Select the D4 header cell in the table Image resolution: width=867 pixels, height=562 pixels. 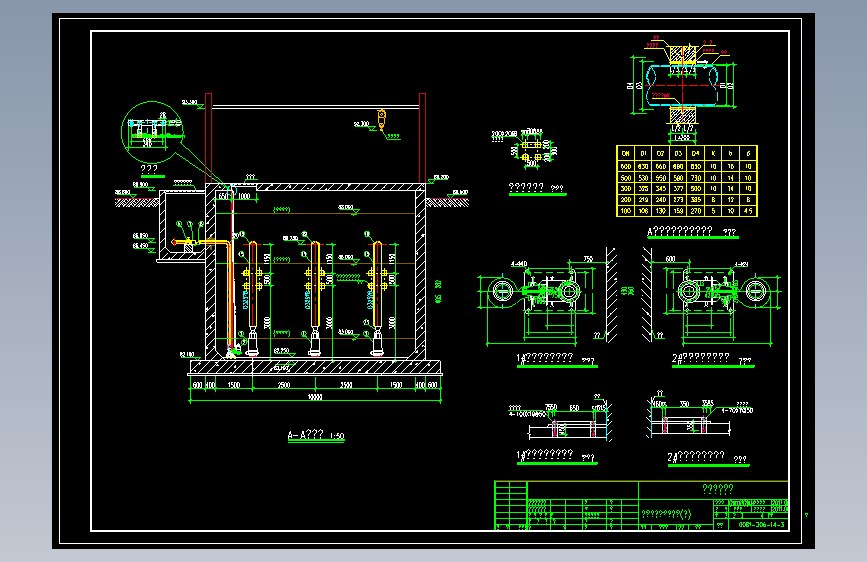[696, 153]
